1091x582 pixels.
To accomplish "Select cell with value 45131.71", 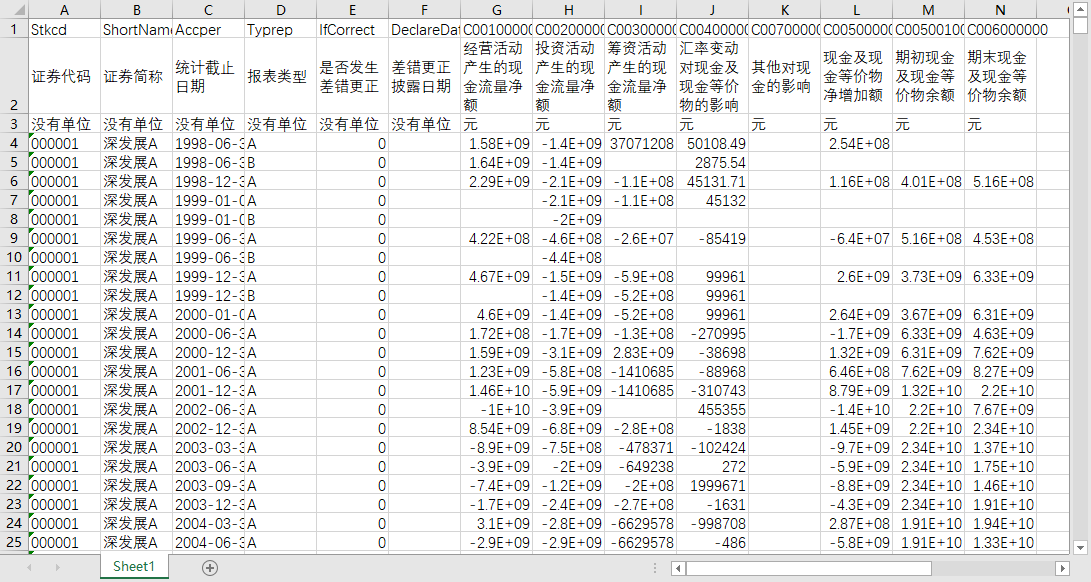I will (x=712, y=182).
